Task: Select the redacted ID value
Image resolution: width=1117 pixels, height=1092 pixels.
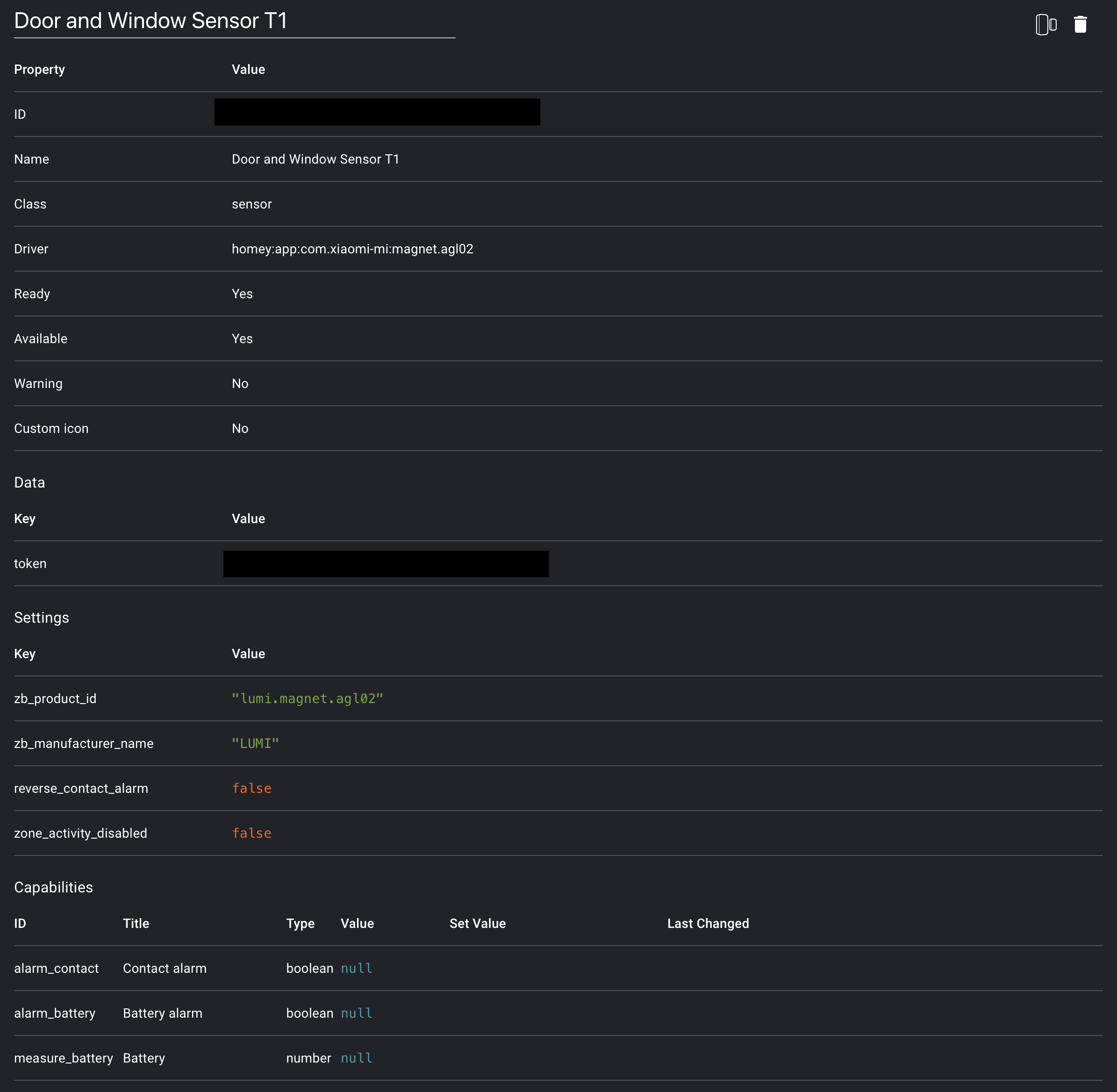Action: (377, 112)
